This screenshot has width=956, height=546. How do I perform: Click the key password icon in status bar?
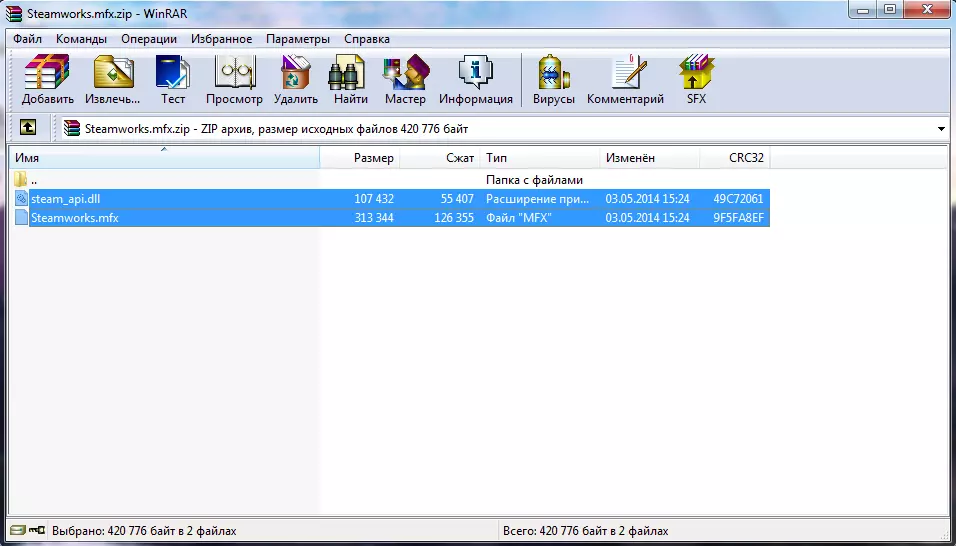pos(37,531)
